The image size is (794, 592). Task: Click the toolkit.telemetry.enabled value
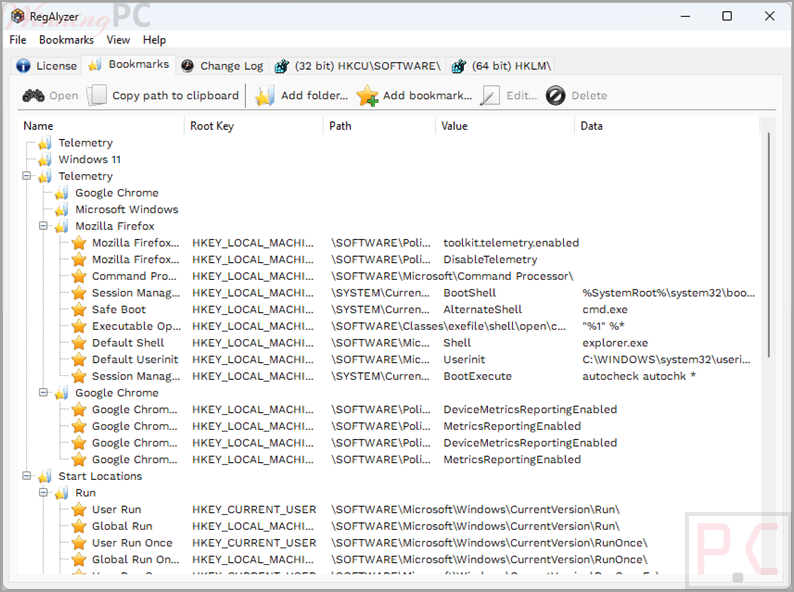pyautogui.click(x=511, y=243)
